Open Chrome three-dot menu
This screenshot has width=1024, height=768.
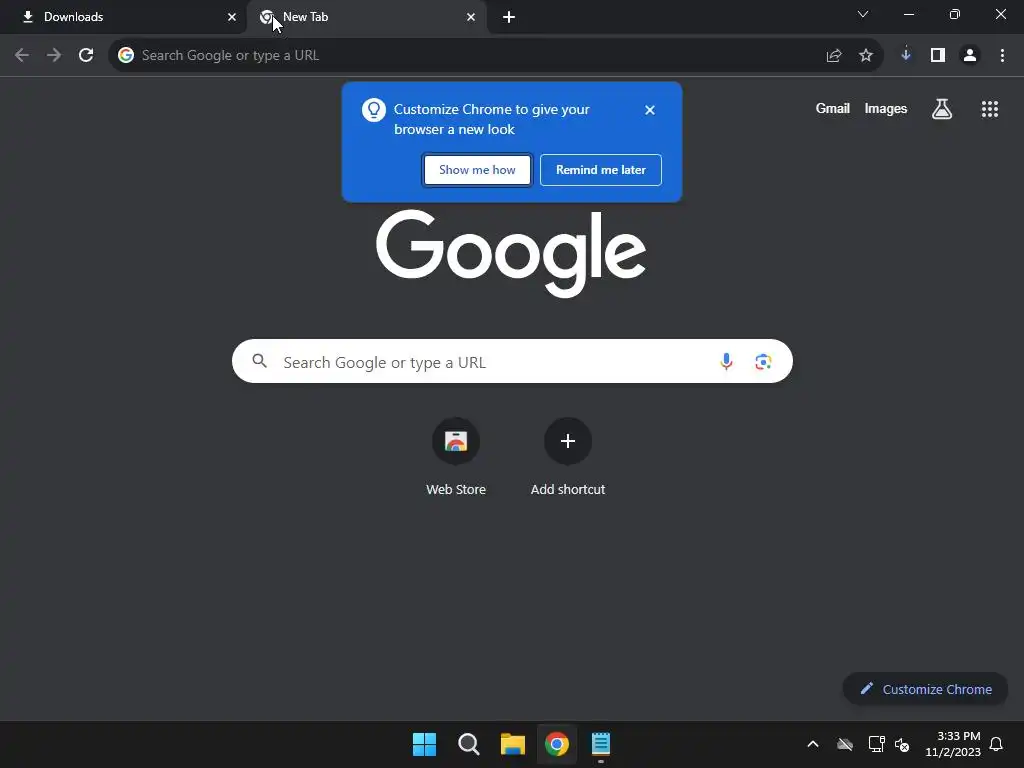coord(1002,56)
